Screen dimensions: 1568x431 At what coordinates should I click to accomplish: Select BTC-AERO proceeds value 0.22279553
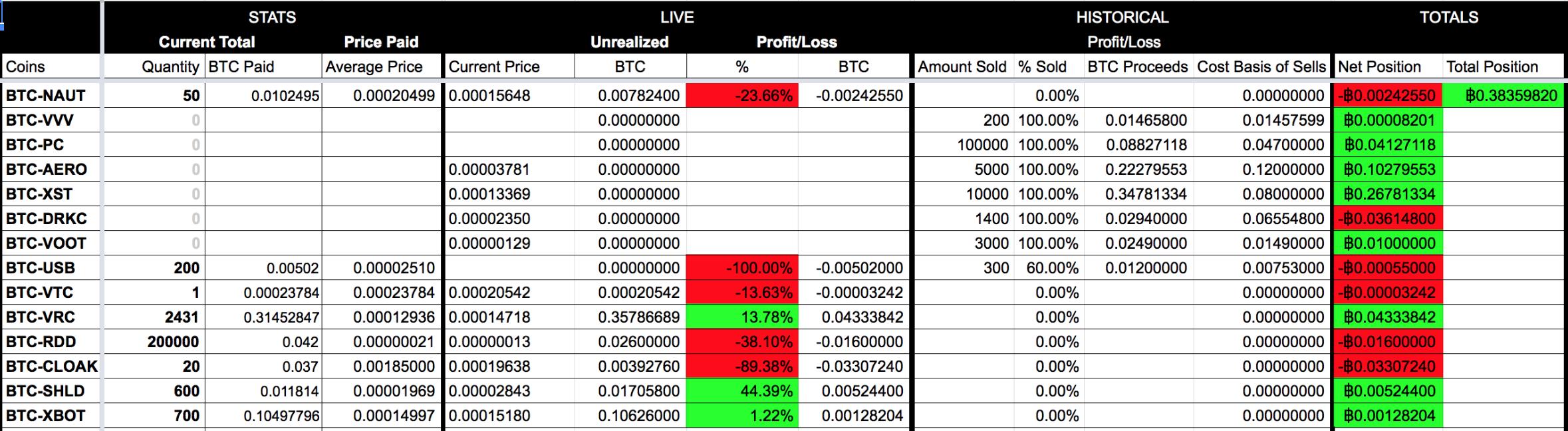(1145, 170)
